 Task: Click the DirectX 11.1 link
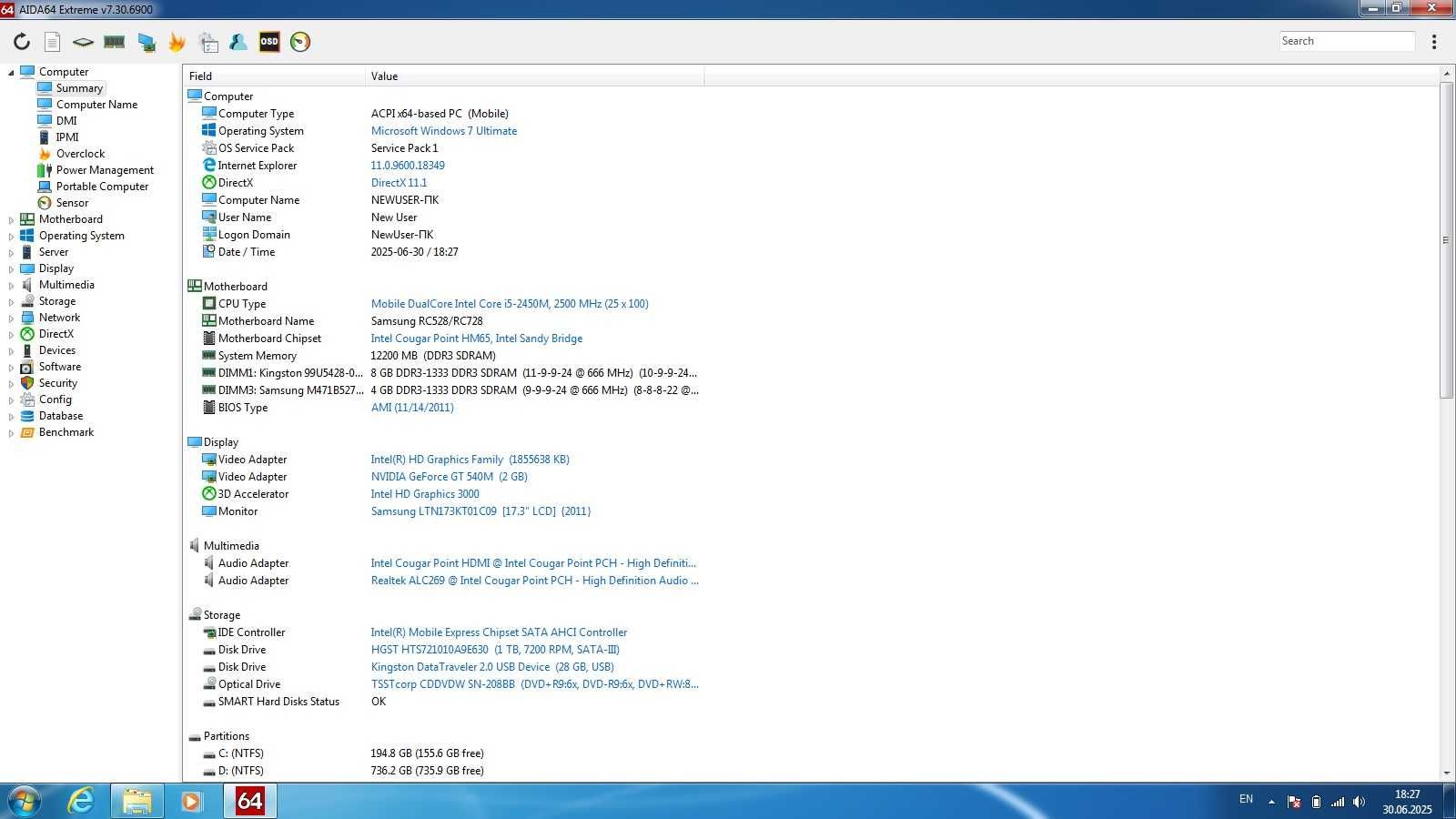pos(399,183)
